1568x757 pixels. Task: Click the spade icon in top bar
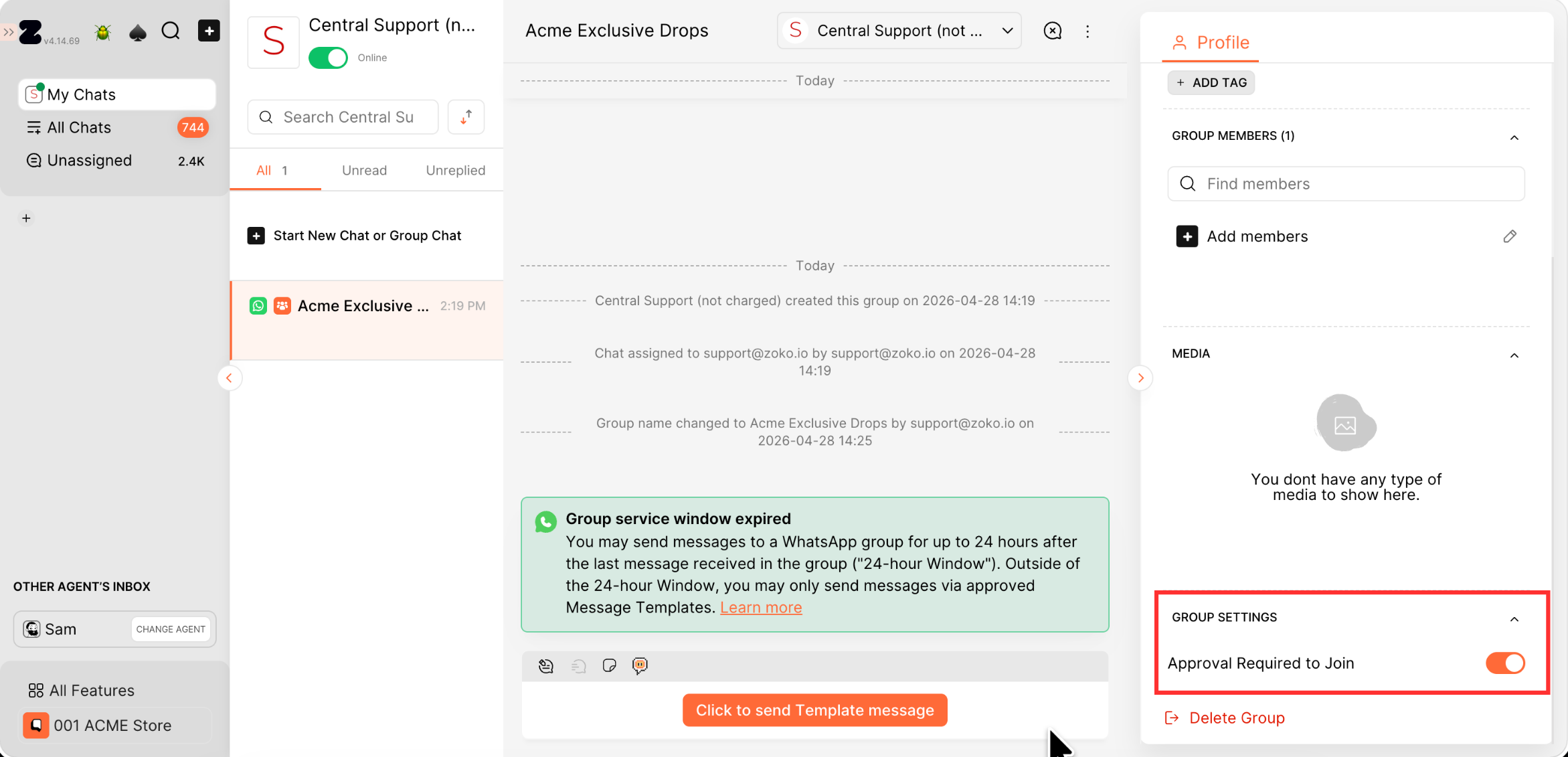click(138, 31)
